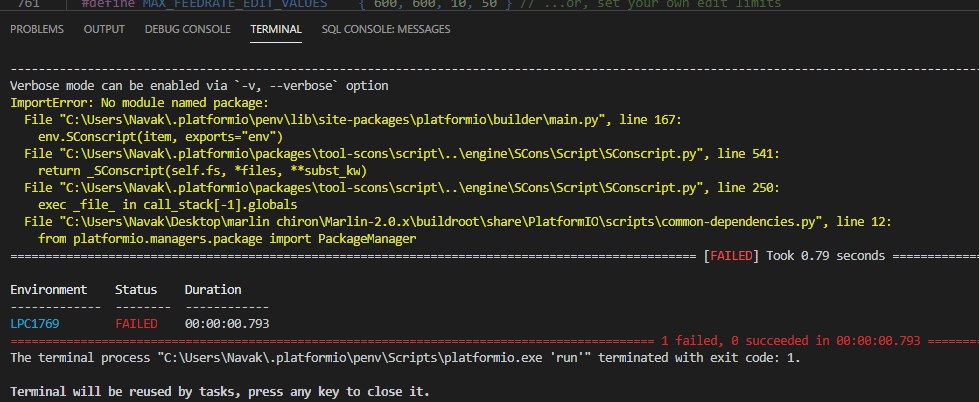
Task: Click 'return _SConscript(self.fs, *files, **subst_kw)' line
Action: point(202,171)
